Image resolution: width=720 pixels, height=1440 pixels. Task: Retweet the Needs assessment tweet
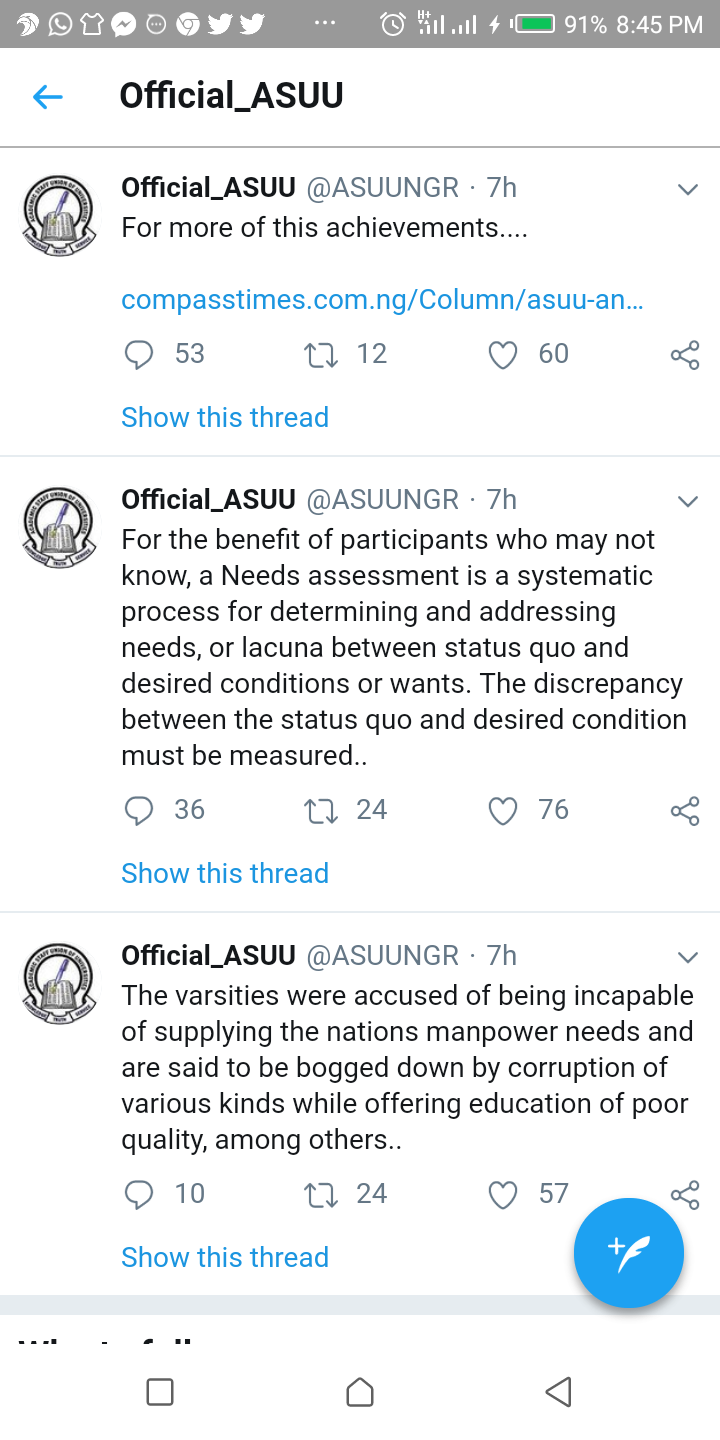click(321, 810)
